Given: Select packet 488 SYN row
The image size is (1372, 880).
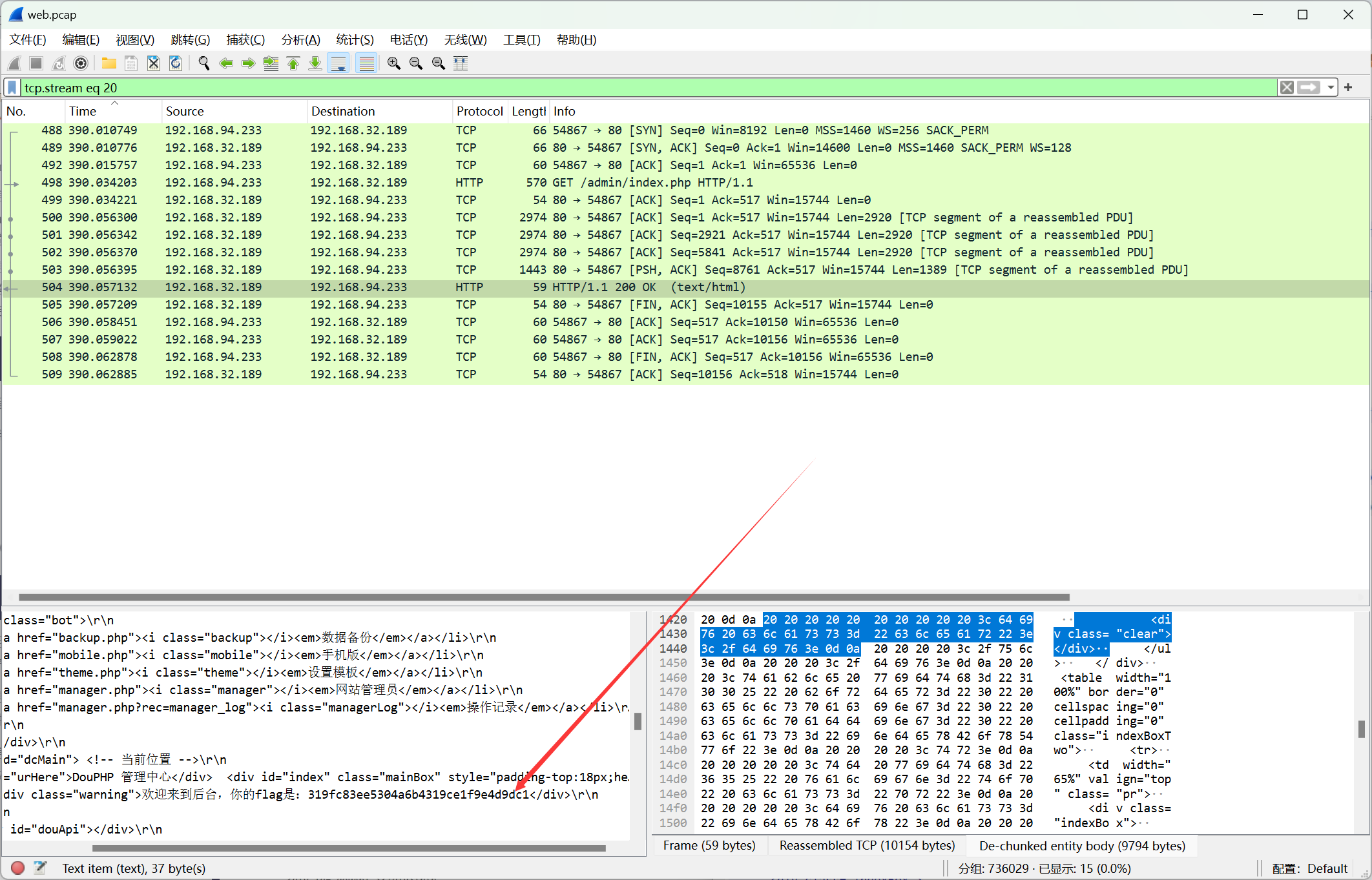Looking at the screenshot, I should (x=685, y=130).
